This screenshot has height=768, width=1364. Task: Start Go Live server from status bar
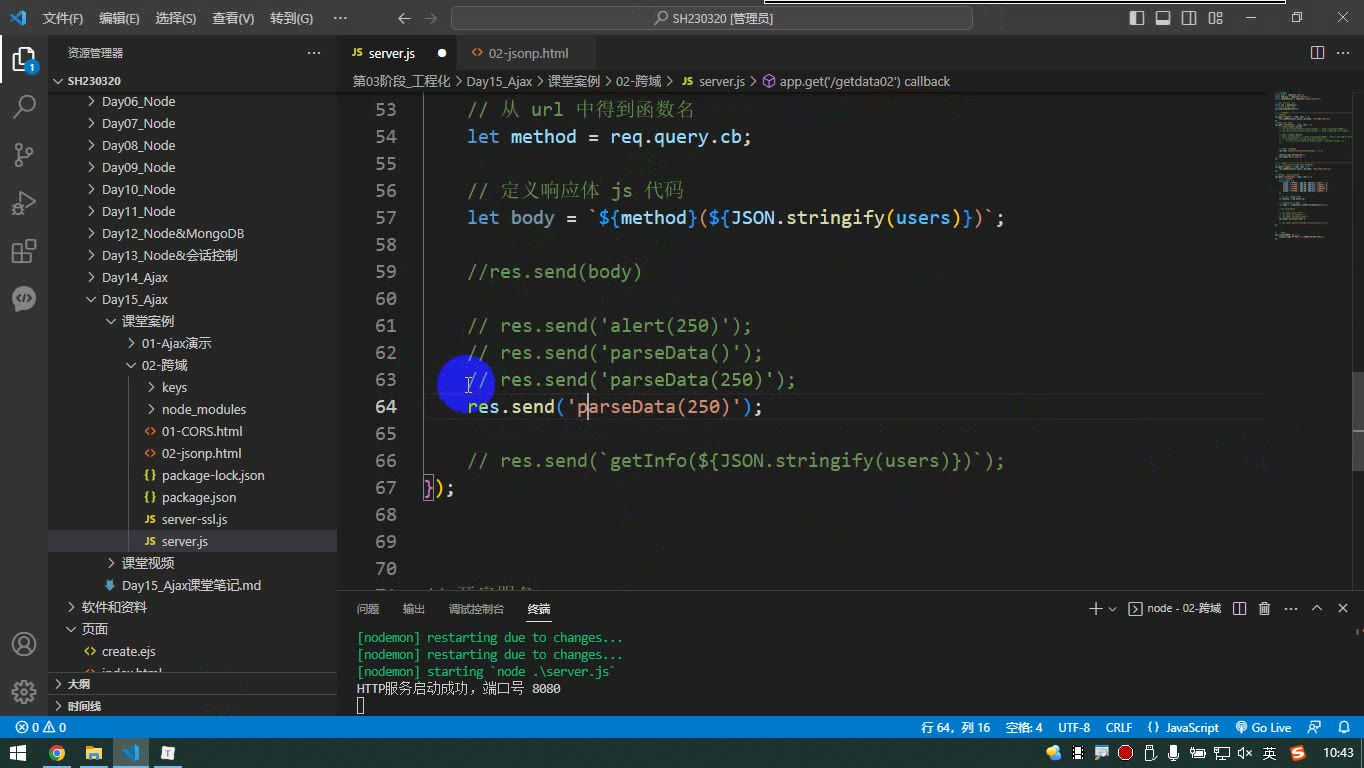tap(1264, 728)
